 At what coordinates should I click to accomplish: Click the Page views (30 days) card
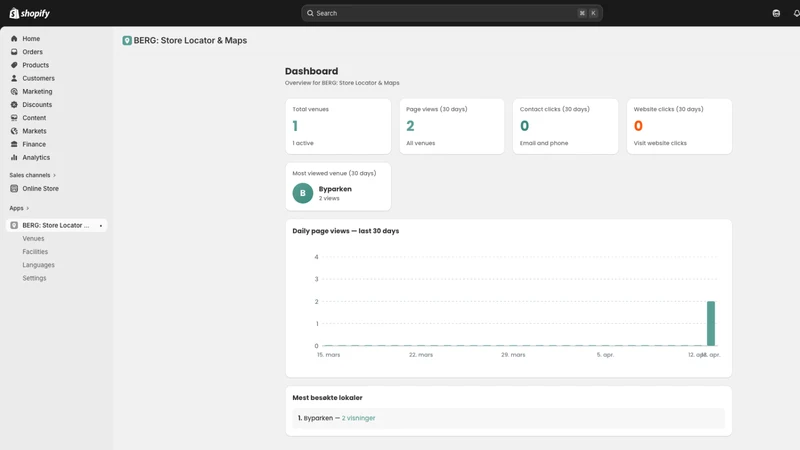point(452,127)
